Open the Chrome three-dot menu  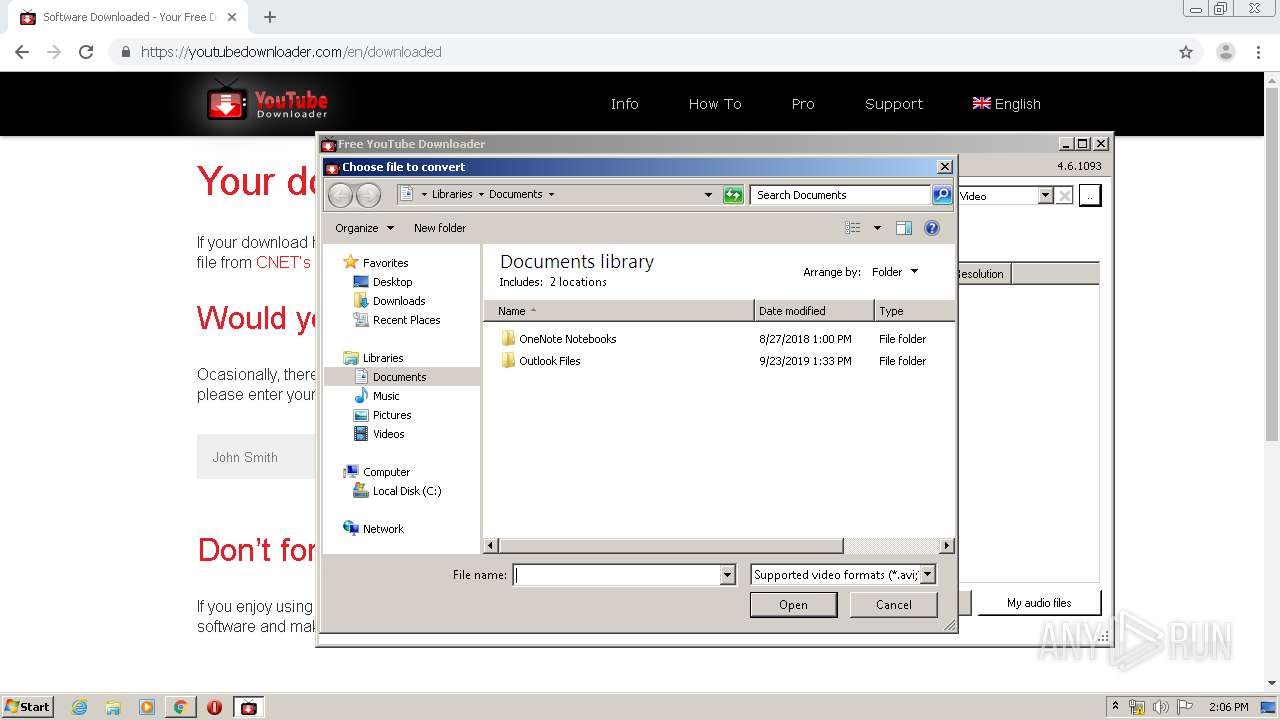[x=1258, y=52]
